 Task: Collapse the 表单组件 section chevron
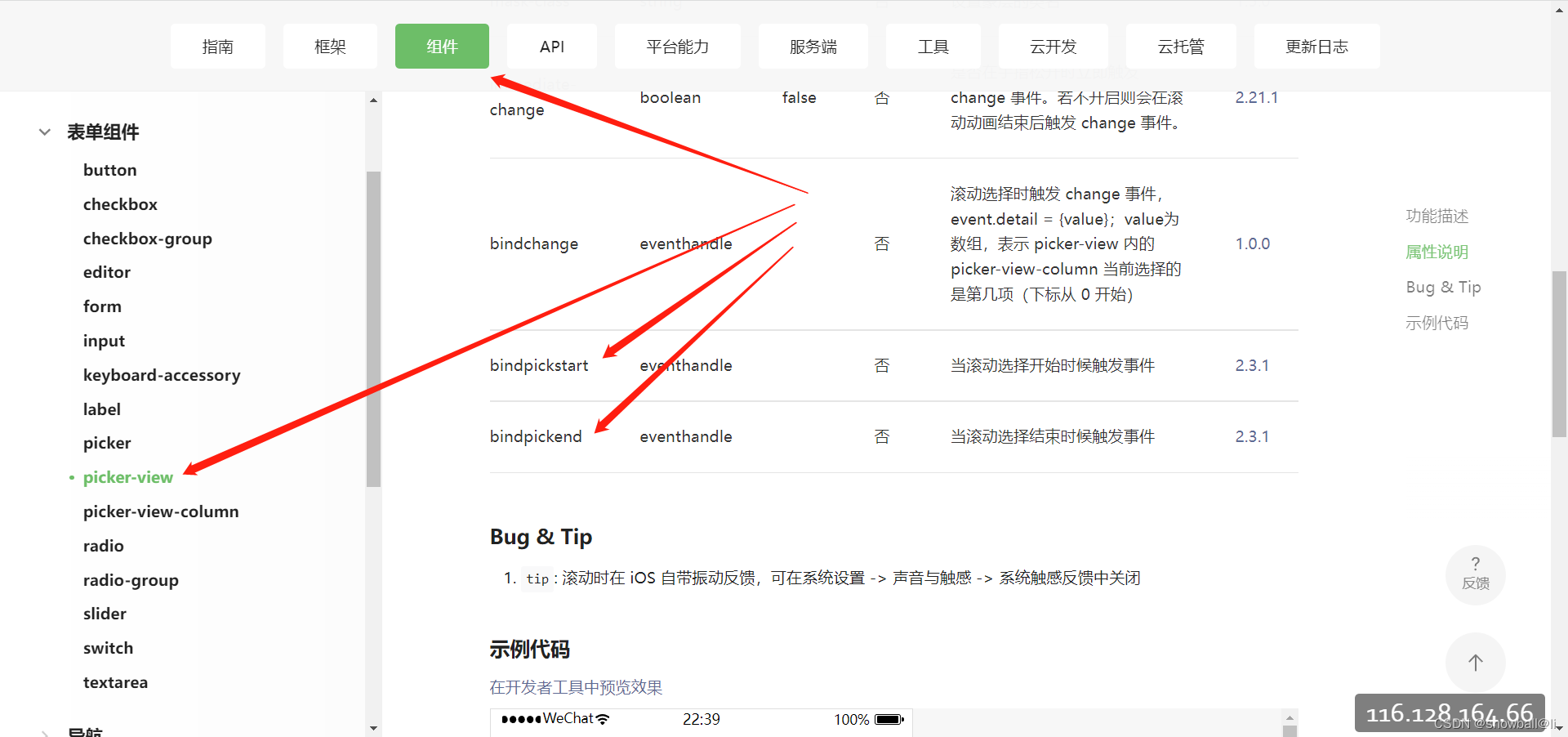(x=43, y=132)
